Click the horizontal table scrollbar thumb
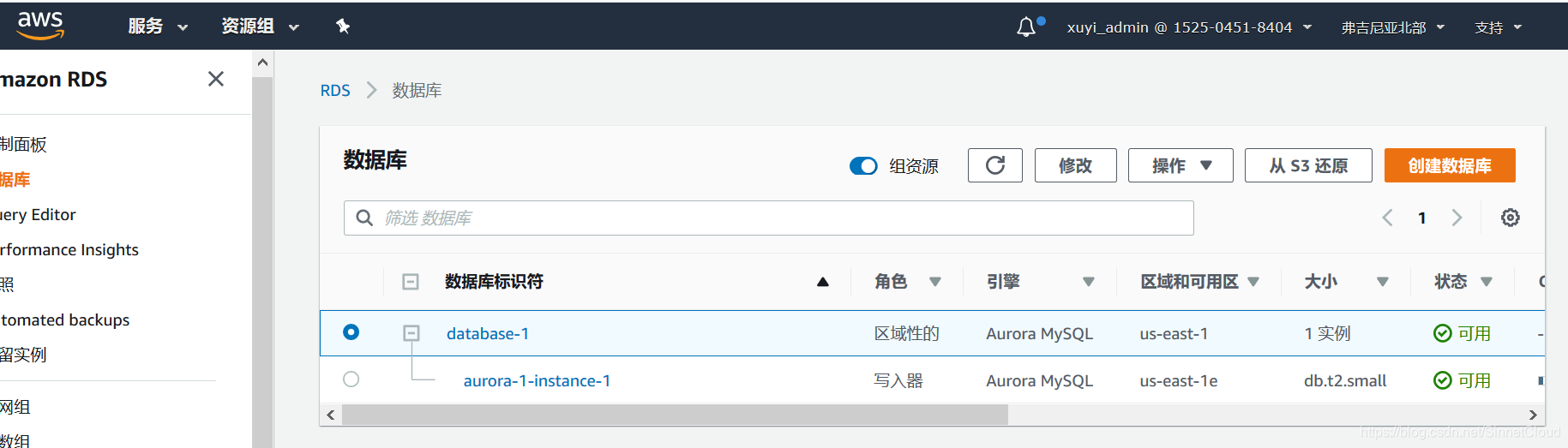The width and height of the screenshot is (1568, 448). pos(675,415)
